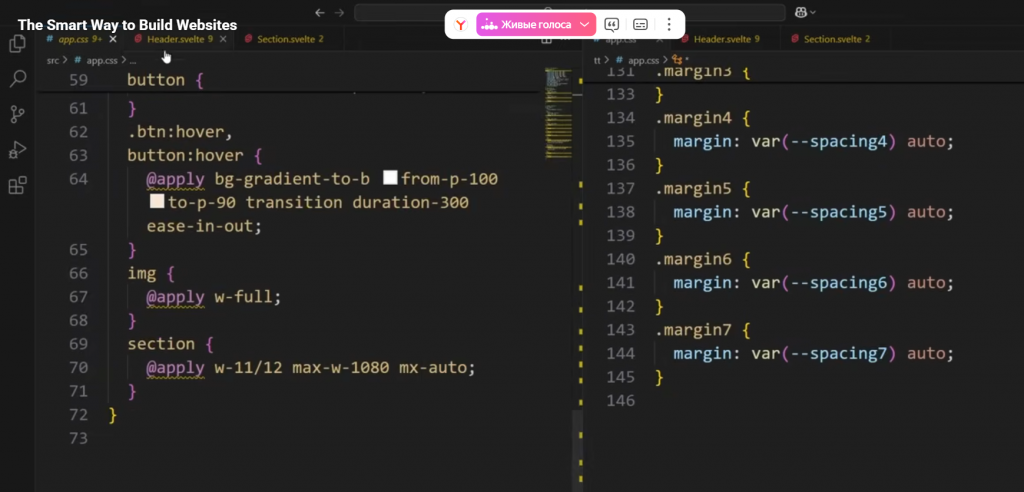
Task: Click the src breadcrumb in left editor
Action: 53,60
